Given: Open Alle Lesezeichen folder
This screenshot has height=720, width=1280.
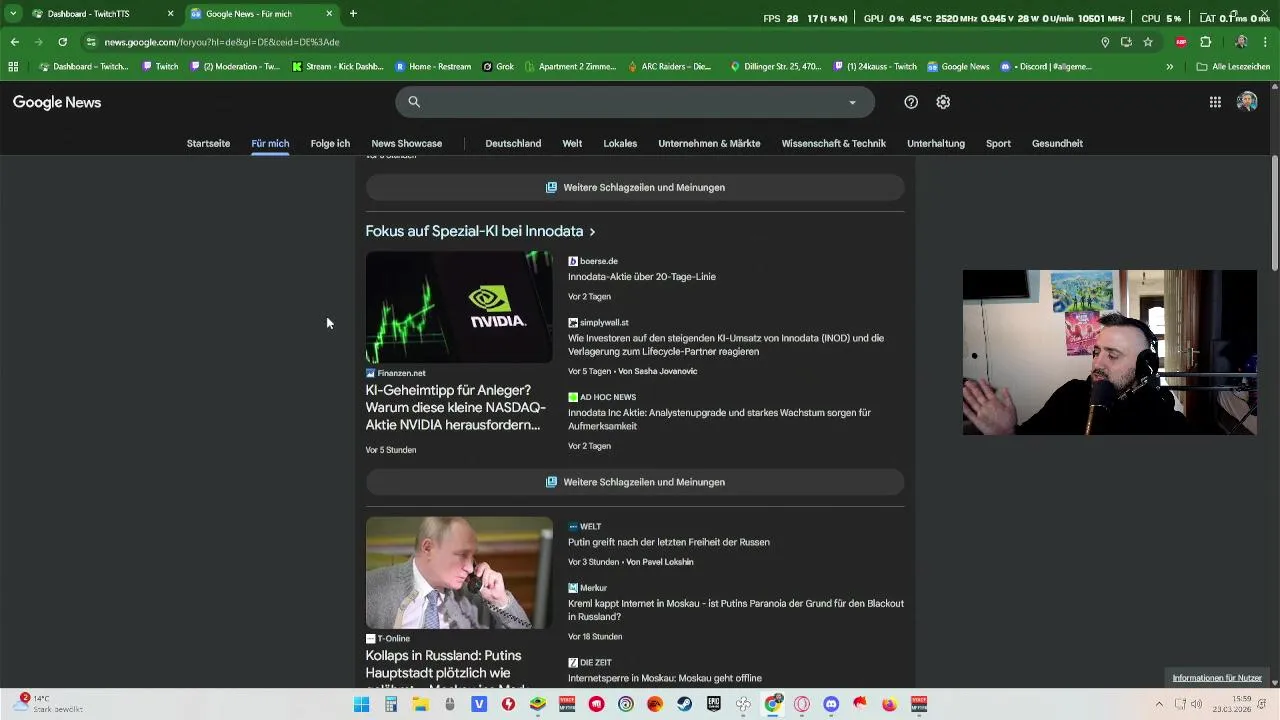Looking at the screenshot, I should pos(1233,67).
